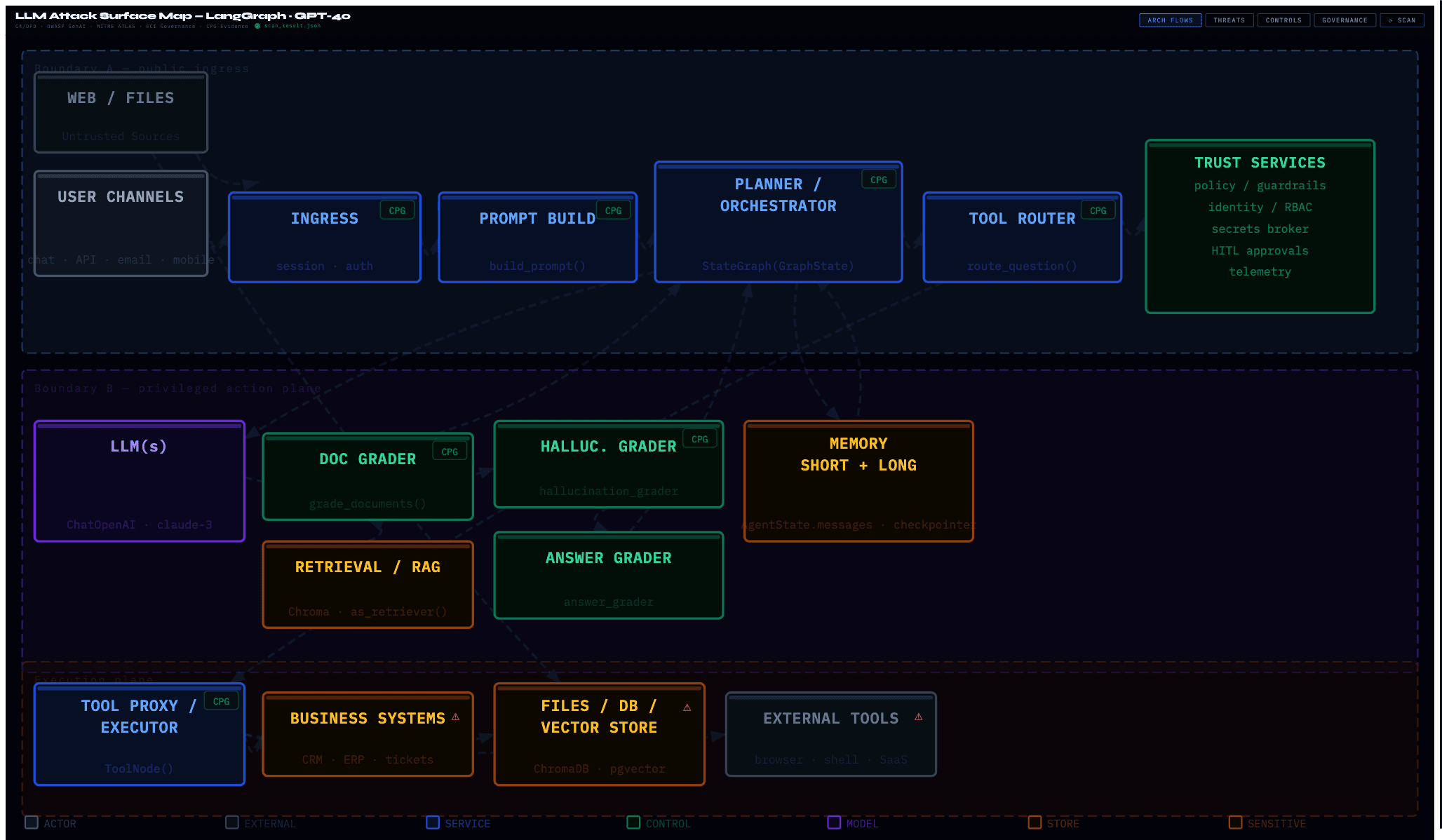
Task: Select the FILES / DB / VECTOR STORE title
Action: [x=599, y=717]
